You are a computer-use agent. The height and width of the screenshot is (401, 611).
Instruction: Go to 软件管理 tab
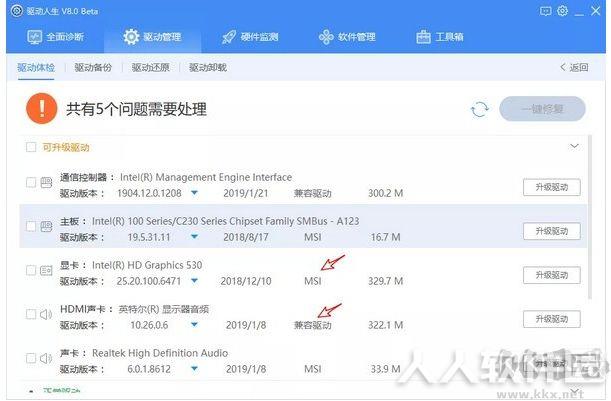(x=347, y=37)
